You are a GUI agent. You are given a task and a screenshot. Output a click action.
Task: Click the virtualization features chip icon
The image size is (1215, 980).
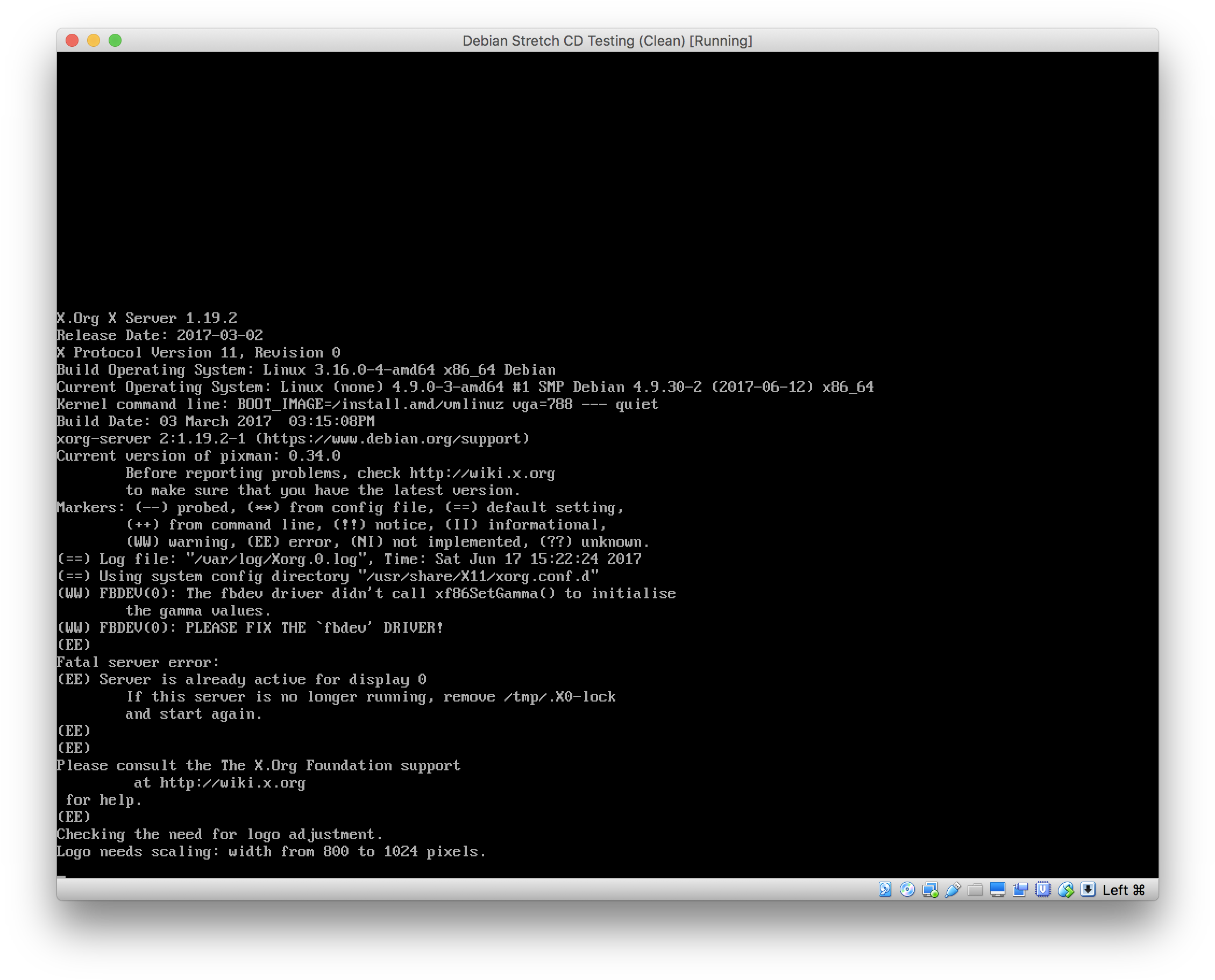coord(1042,890)
